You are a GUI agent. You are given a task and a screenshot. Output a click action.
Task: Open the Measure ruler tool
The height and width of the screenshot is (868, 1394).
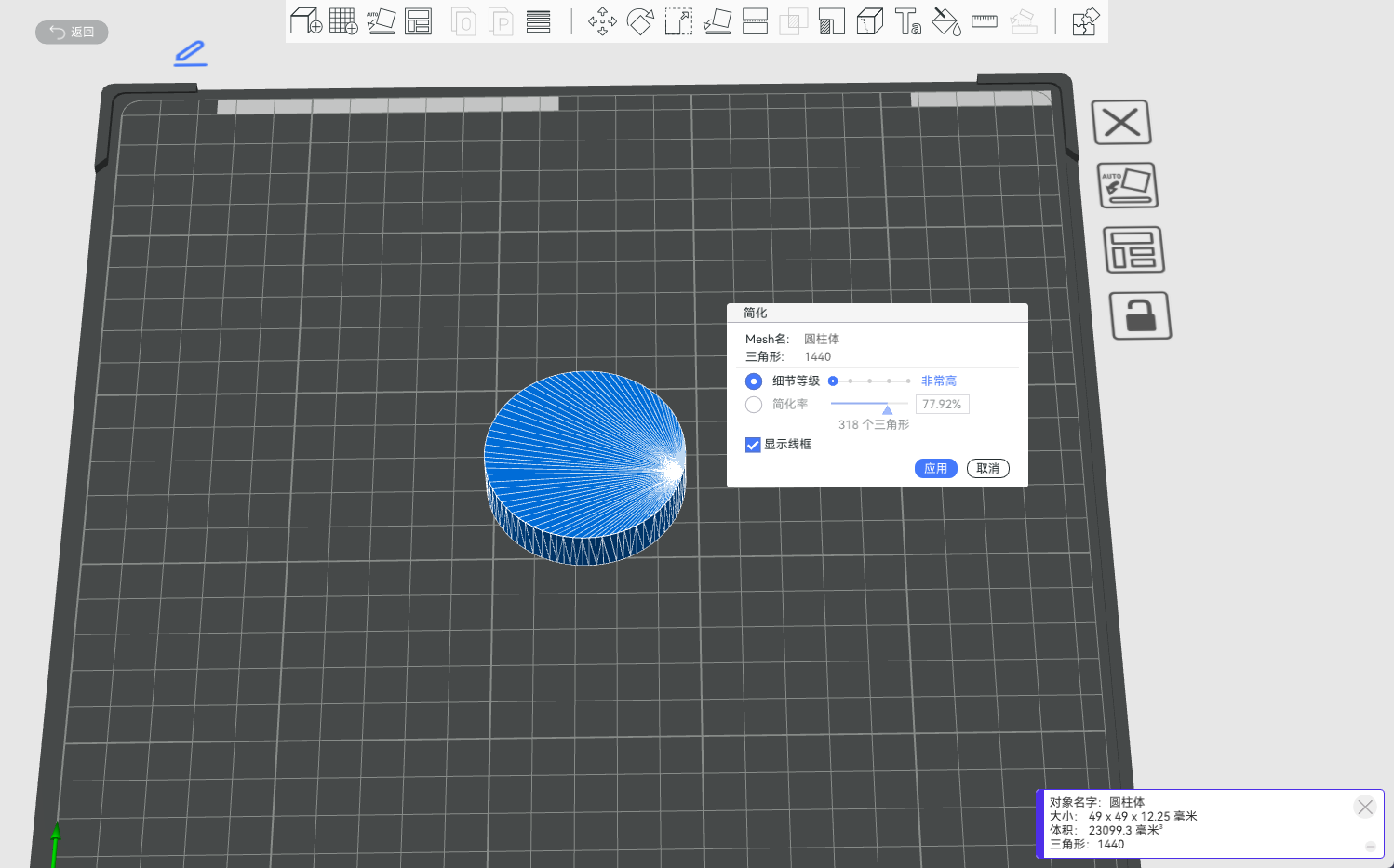[x=984, y=21]
